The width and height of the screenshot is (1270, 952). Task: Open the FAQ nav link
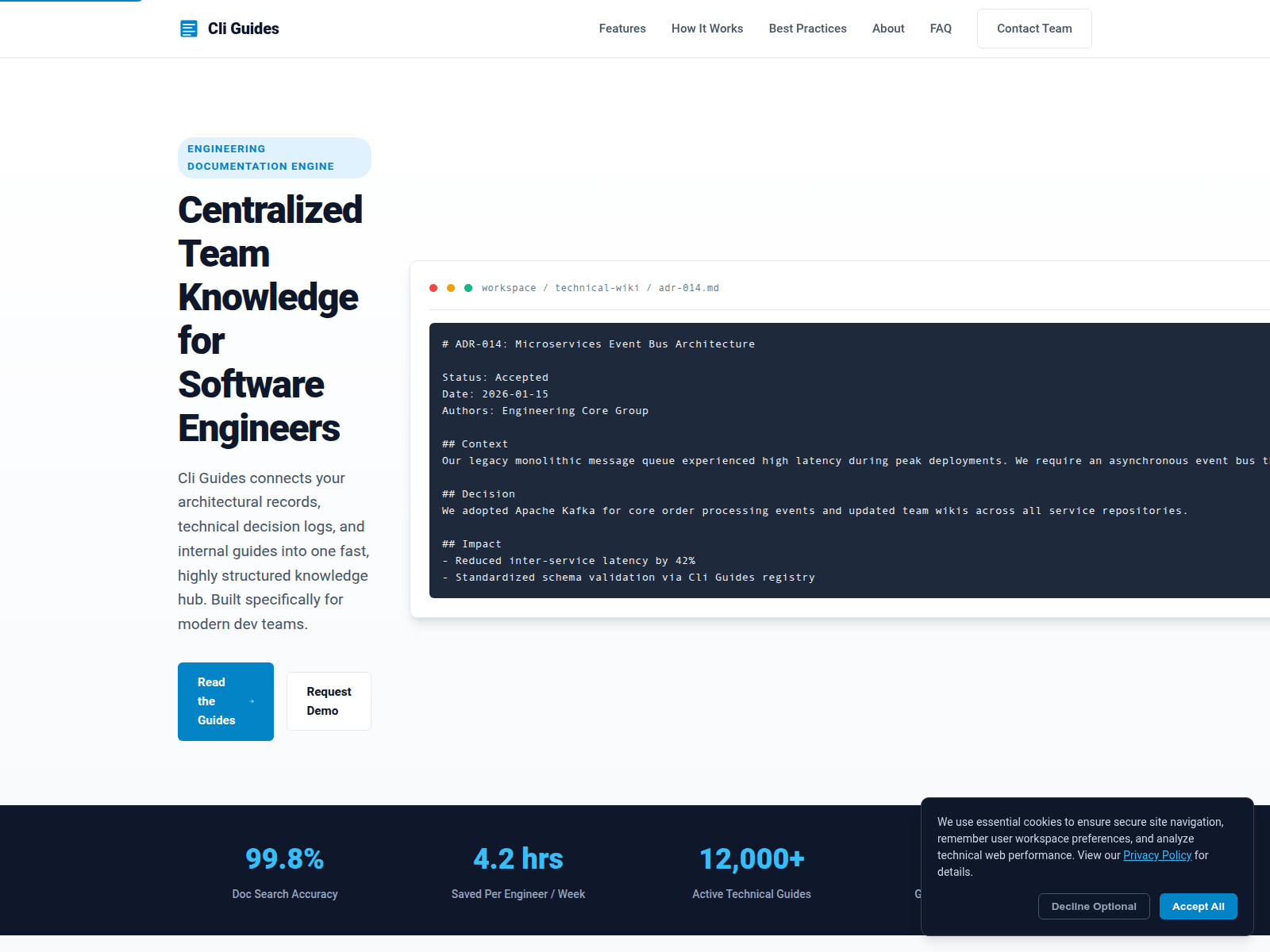coord(941,29)
